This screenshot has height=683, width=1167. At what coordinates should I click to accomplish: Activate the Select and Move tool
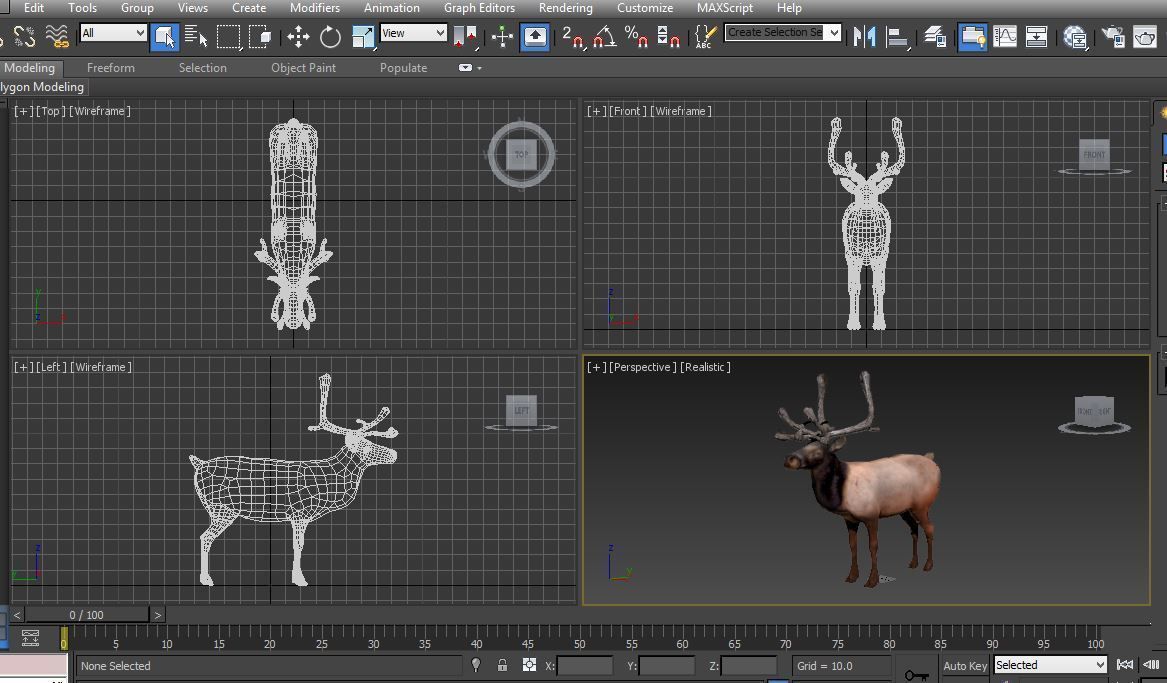tap(298, 36)
